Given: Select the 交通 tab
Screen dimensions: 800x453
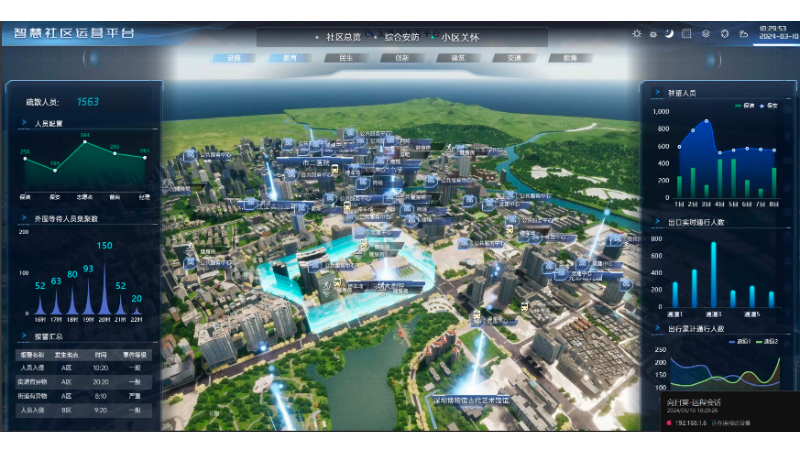Looking at the screenshot, I should pyautogui.click(x=514, y=58).
